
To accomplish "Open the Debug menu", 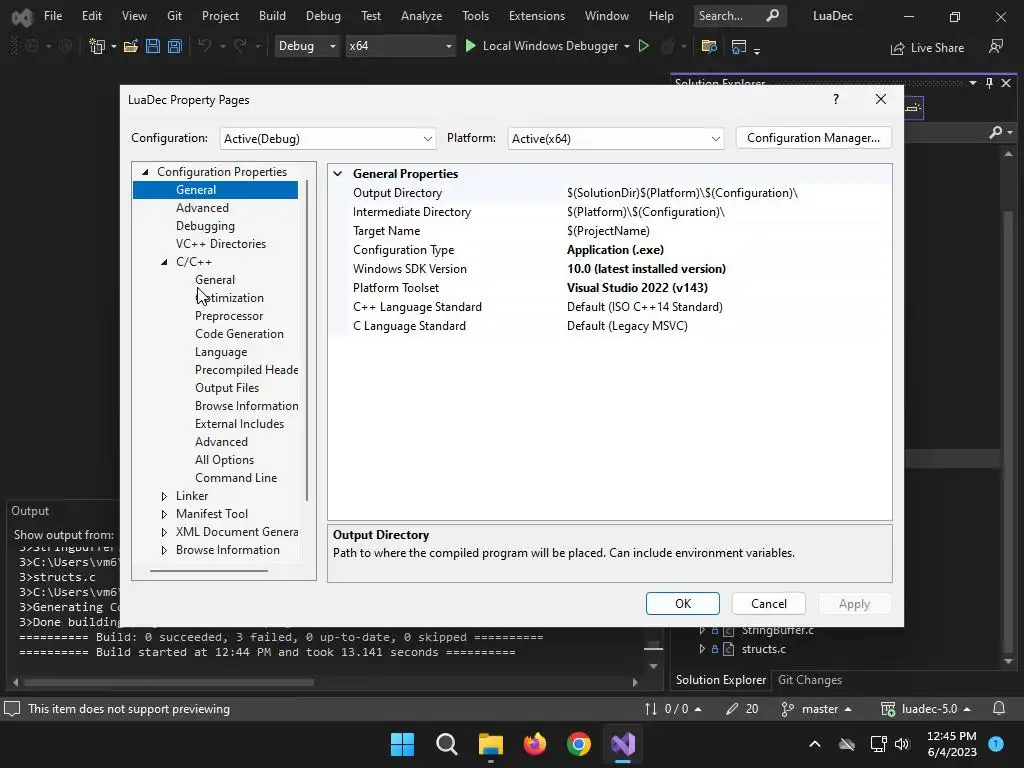I will click(323, 16).
